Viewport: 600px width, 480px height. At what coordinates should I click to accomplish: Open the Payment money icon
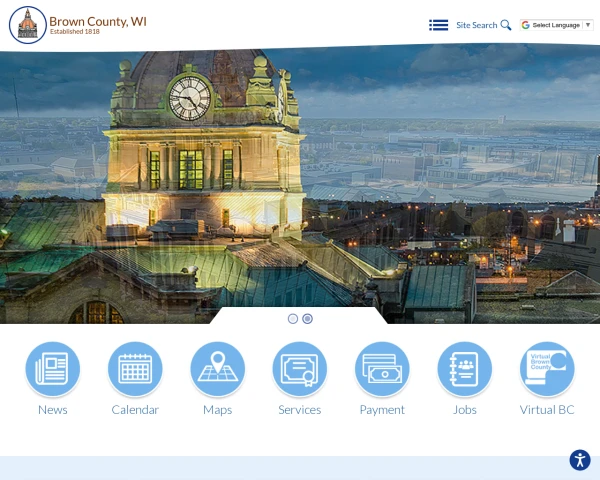pos(382,369)
